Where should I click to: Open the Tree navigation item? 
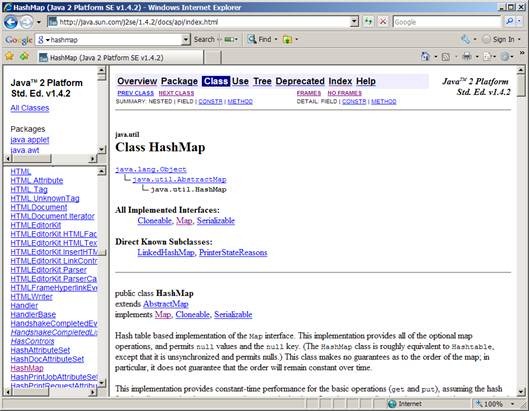coord(262,81)
